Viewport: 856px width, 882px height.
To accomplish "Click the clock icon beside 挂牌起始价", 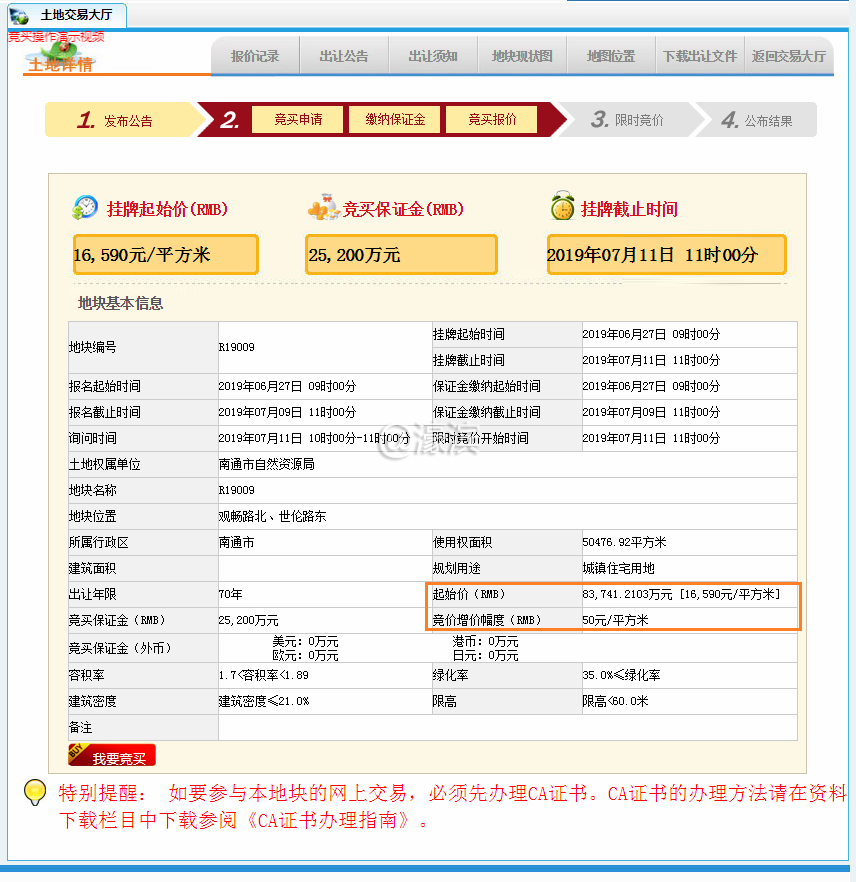I will pyautogui.click(x=85, y=208).
